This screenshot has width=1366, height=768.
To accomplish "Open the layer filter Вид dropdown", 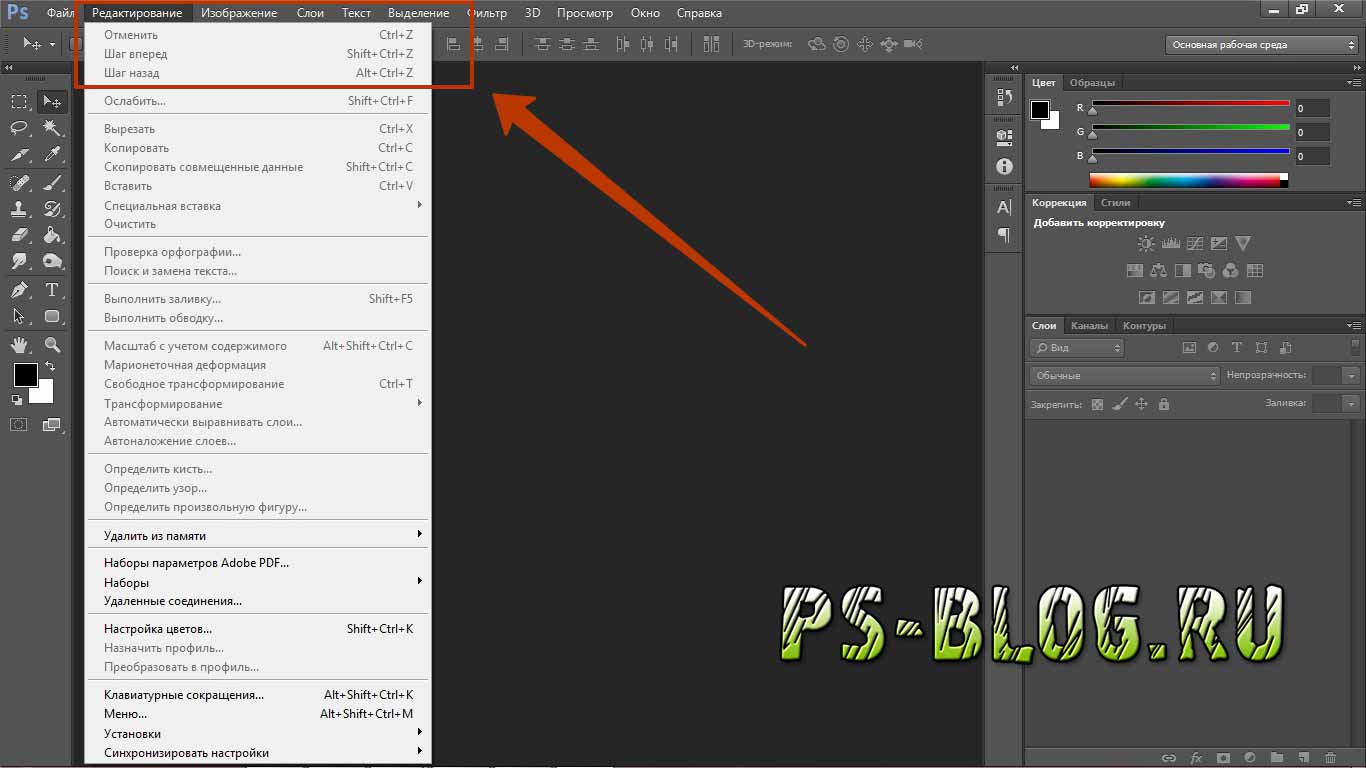I will (x=1077, y=348).
